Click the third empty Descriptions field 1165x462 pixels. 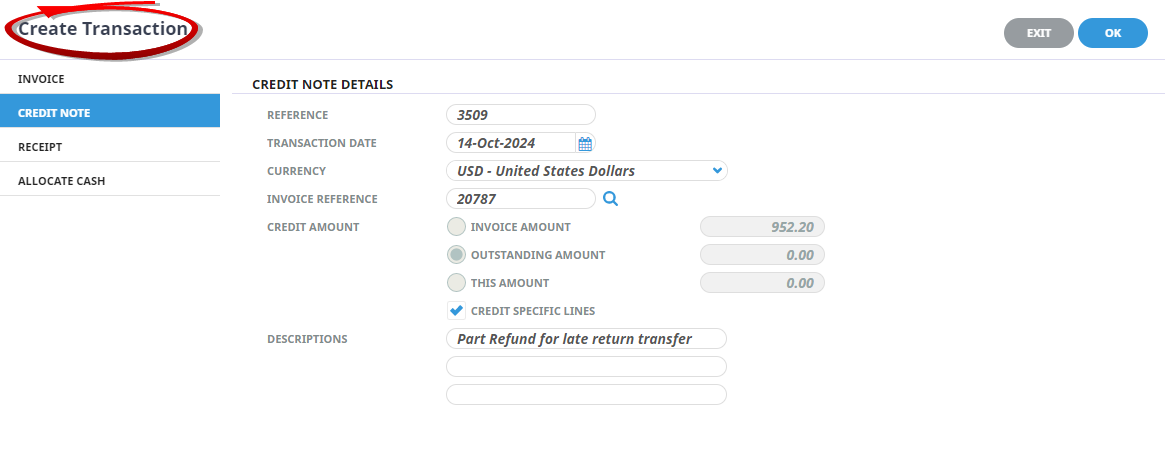coord(586,395)
